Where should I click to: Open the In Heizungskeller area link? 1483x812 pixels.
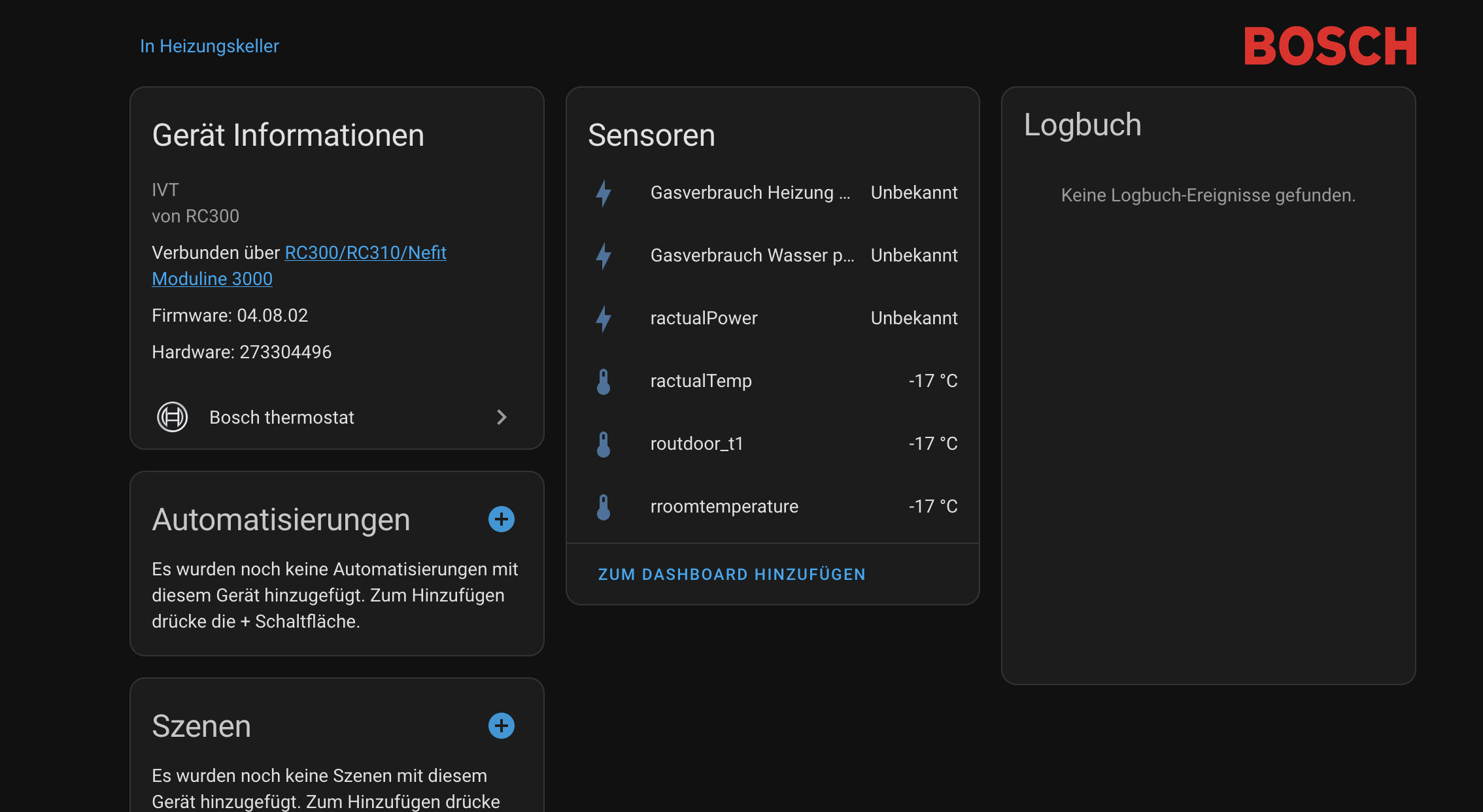click(209, 46)
